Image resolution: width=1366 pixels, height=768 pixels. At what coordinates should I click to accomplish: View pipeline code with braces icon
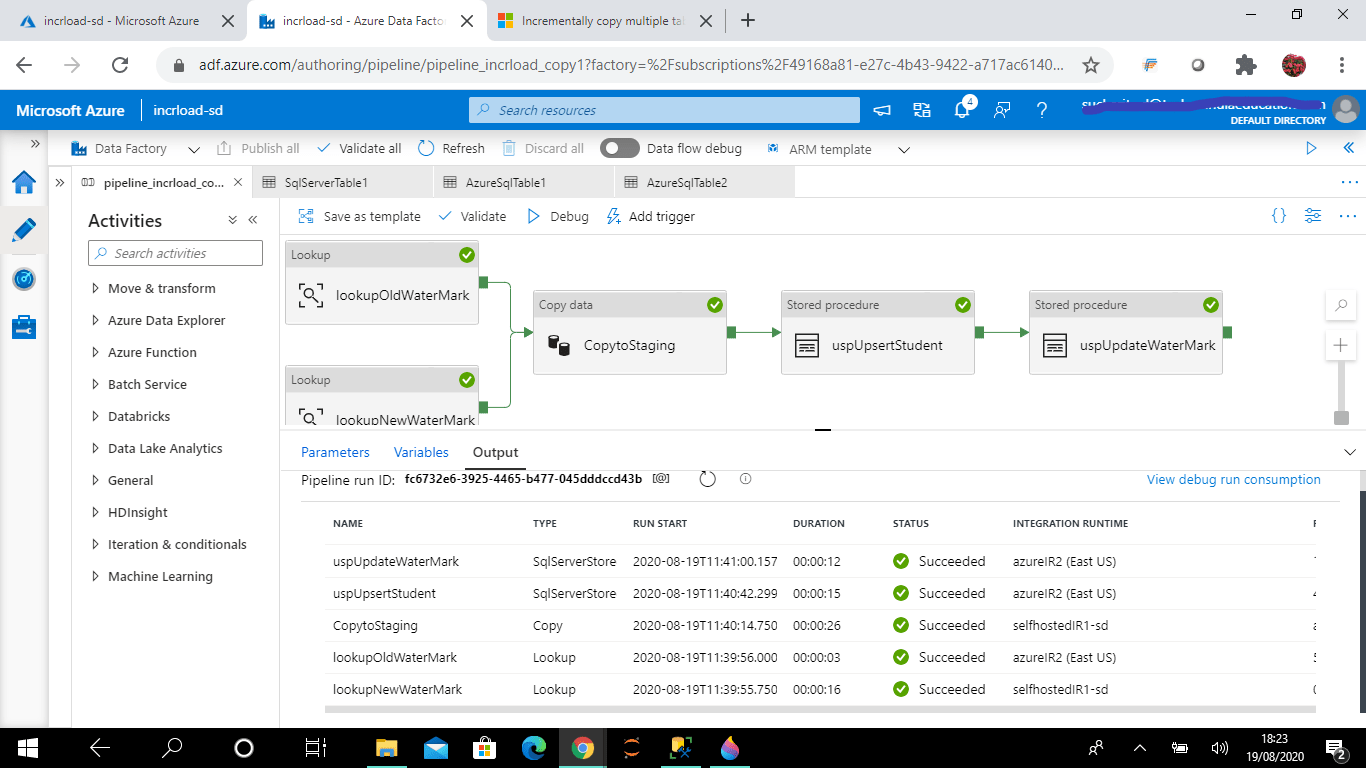click(x=1278, y=216)
